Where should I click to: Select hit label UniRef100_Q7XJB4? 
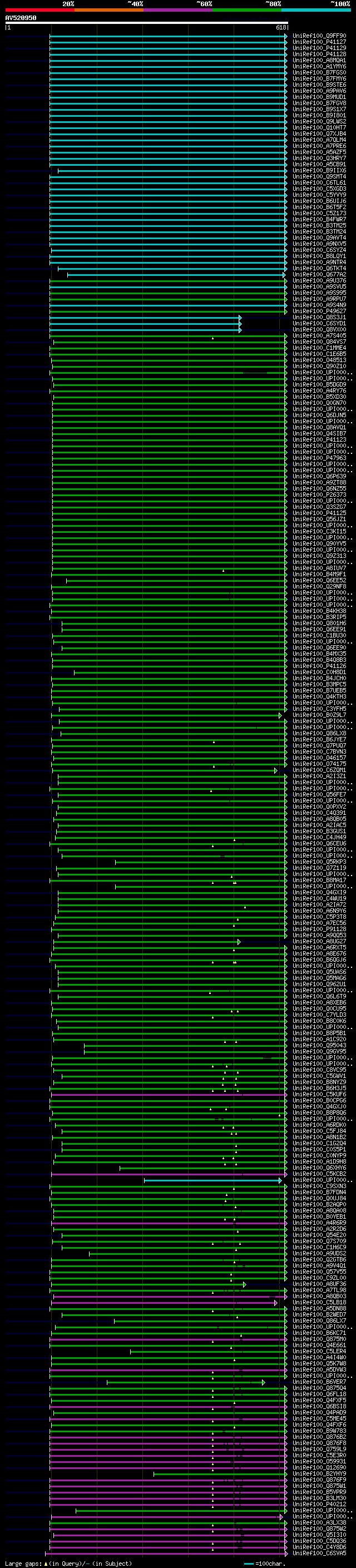click(319, 134)
